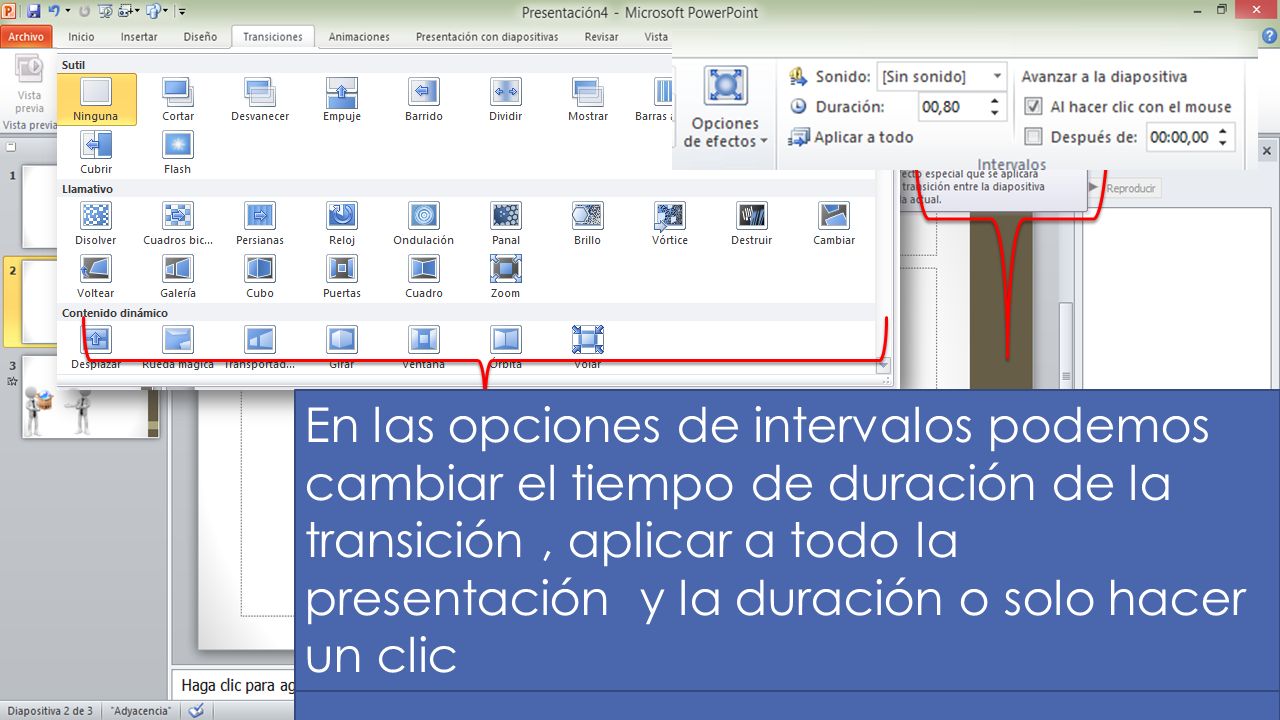Open the Opciones de efectos dropdown
Viewport: 1280px width, 720px height.
pyautogui.click(x=726, y=107)
